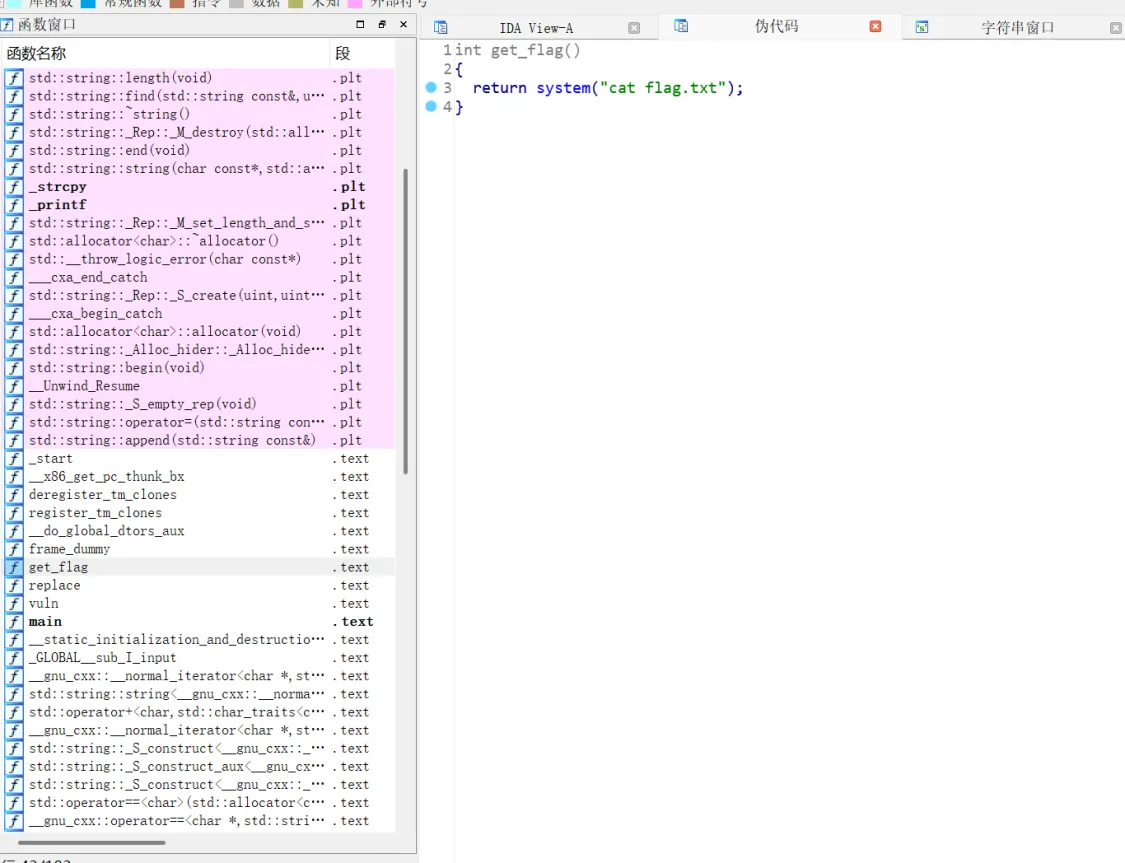Select std::string::_S_empty_rep(void) row
This screenshot has width=1125, height=863.
(x=199, y=404)
